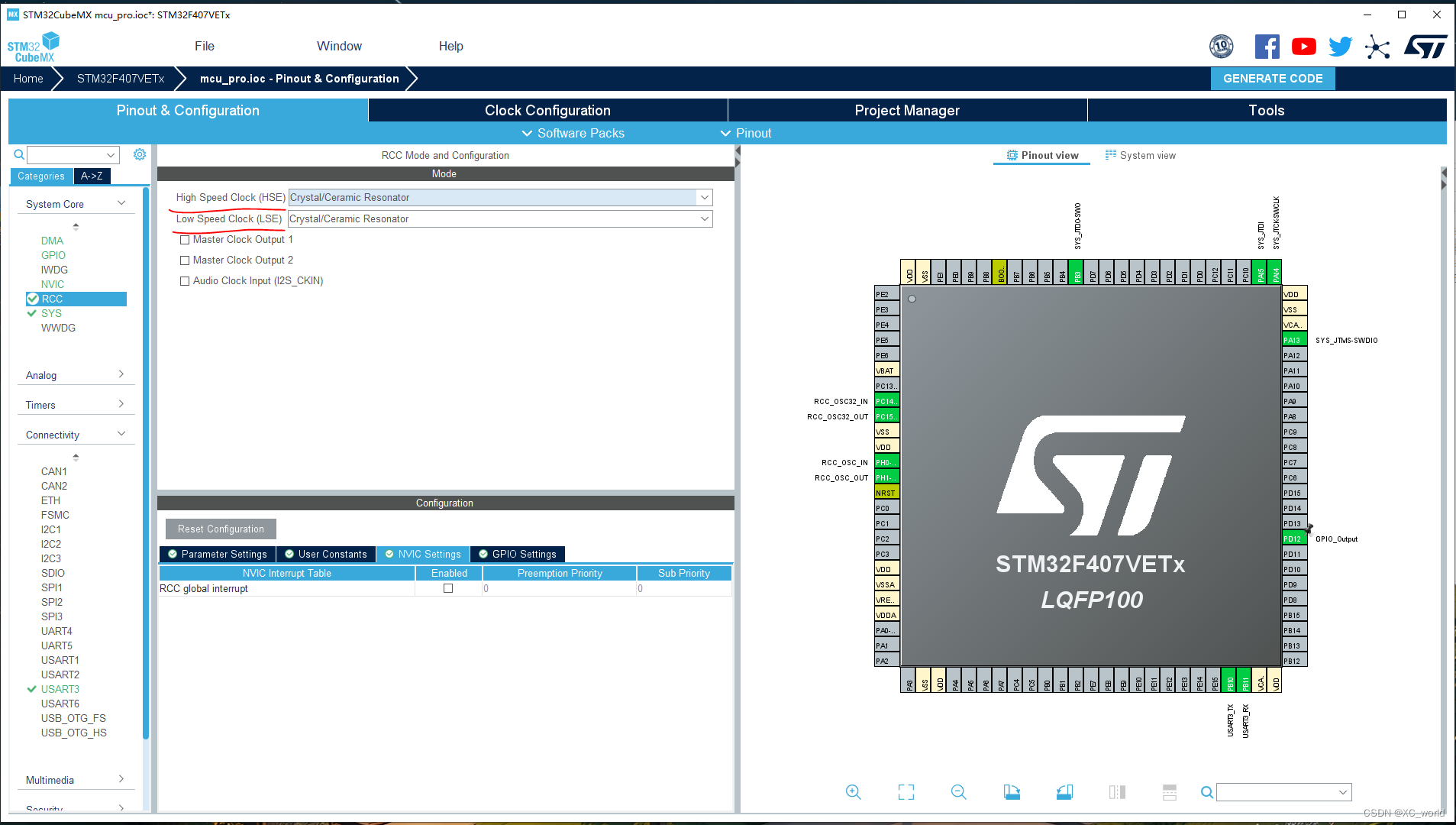Enable the RCC global interrupt checkbox

[x=448, y=588]
